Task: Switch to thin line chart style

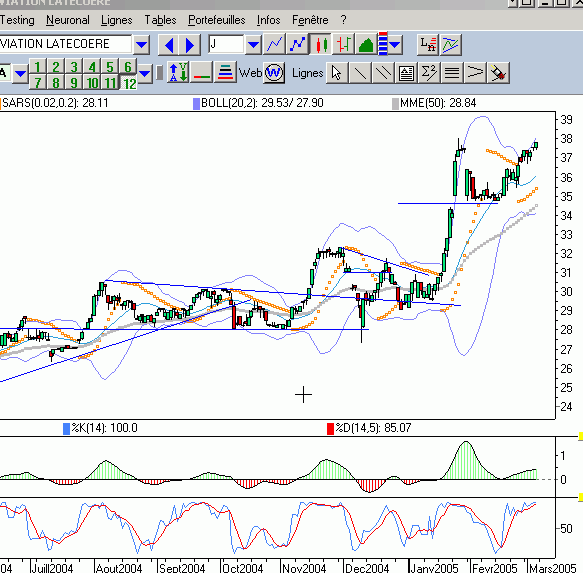Action: coord(274,45)
